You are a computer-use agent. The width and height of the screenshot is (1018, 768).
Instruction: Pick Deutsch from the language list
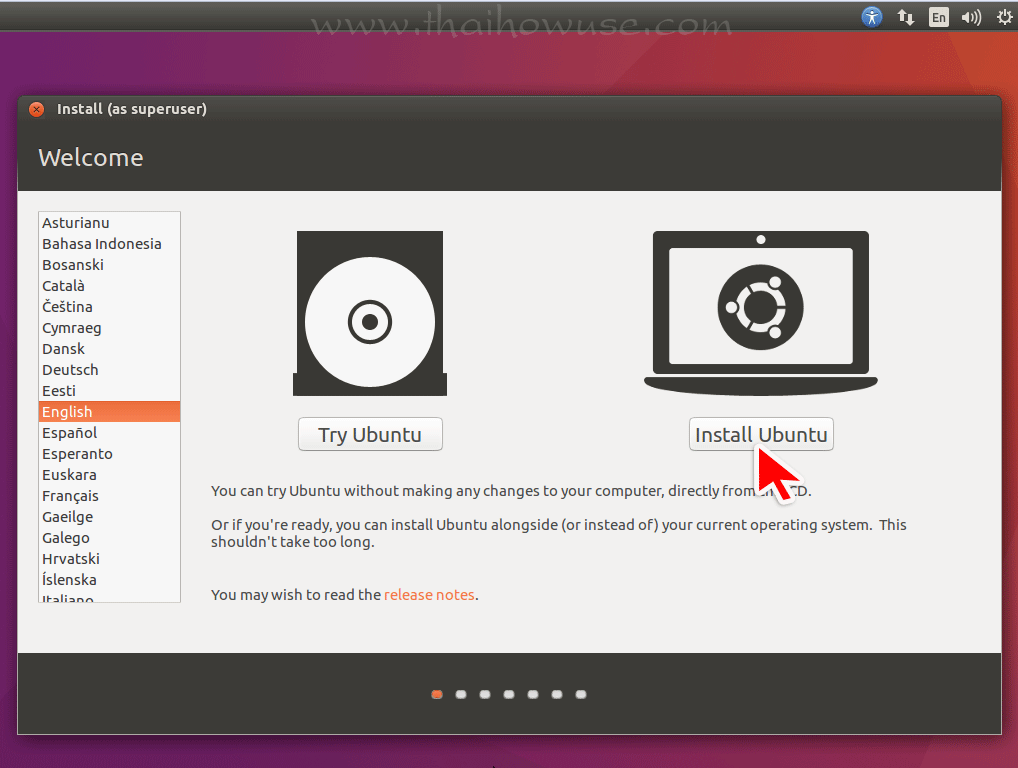point(109,369)
